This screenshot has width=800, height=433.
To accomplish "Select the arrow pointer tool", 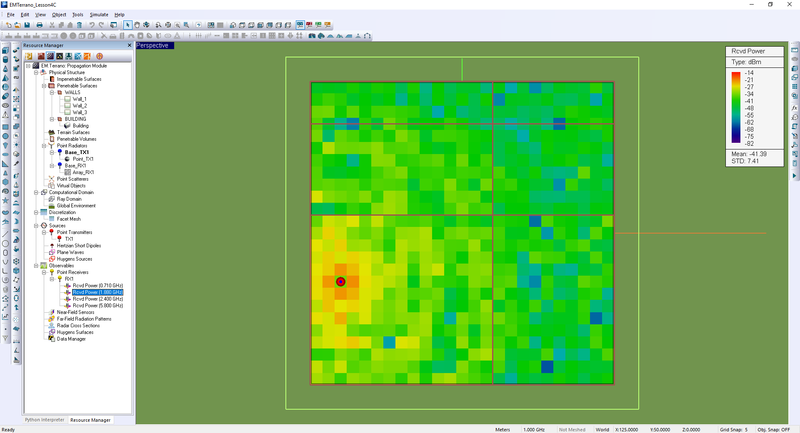I will coord(127,24).
